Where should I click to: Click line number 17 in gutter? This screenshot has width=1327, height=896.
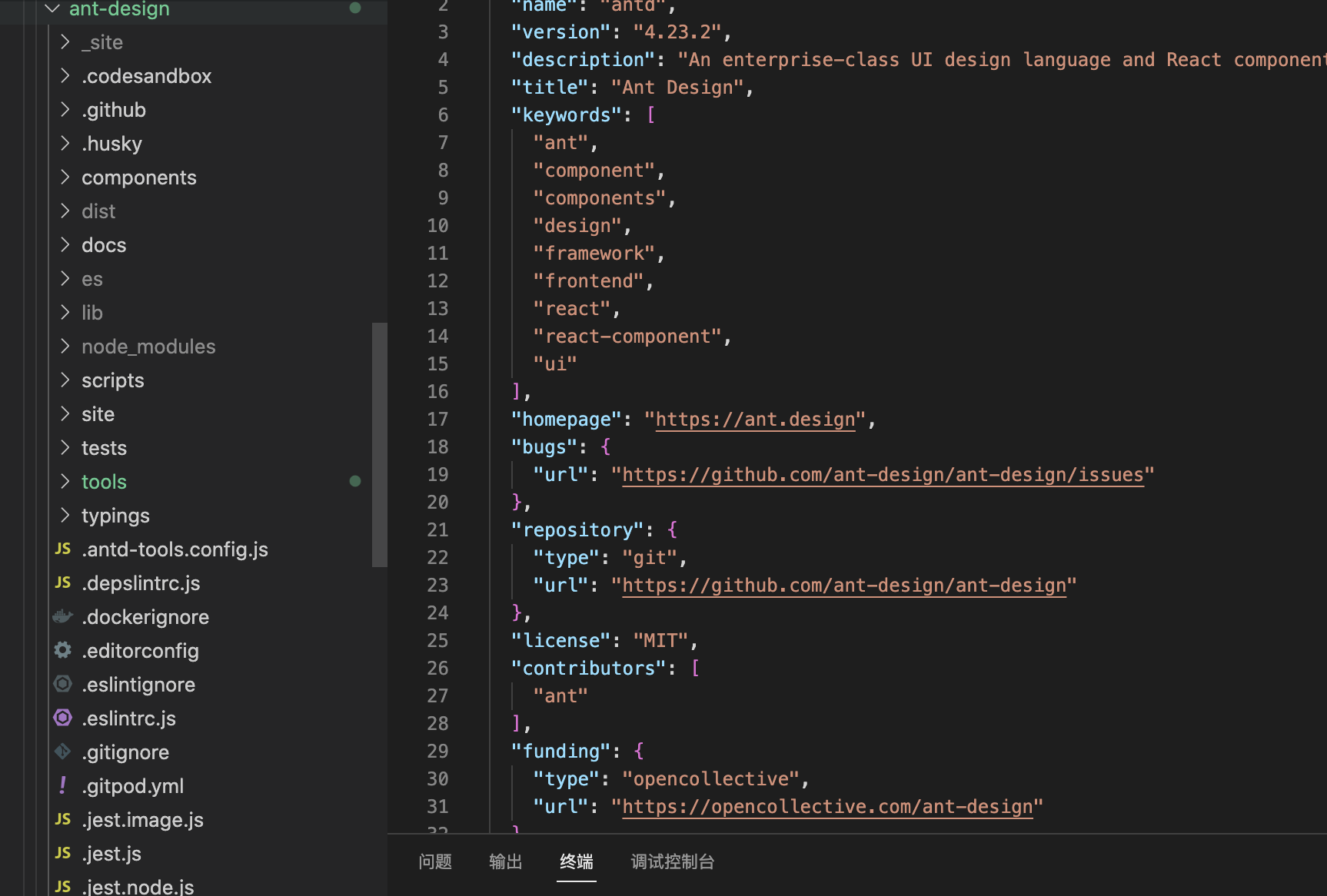[437, 420]
